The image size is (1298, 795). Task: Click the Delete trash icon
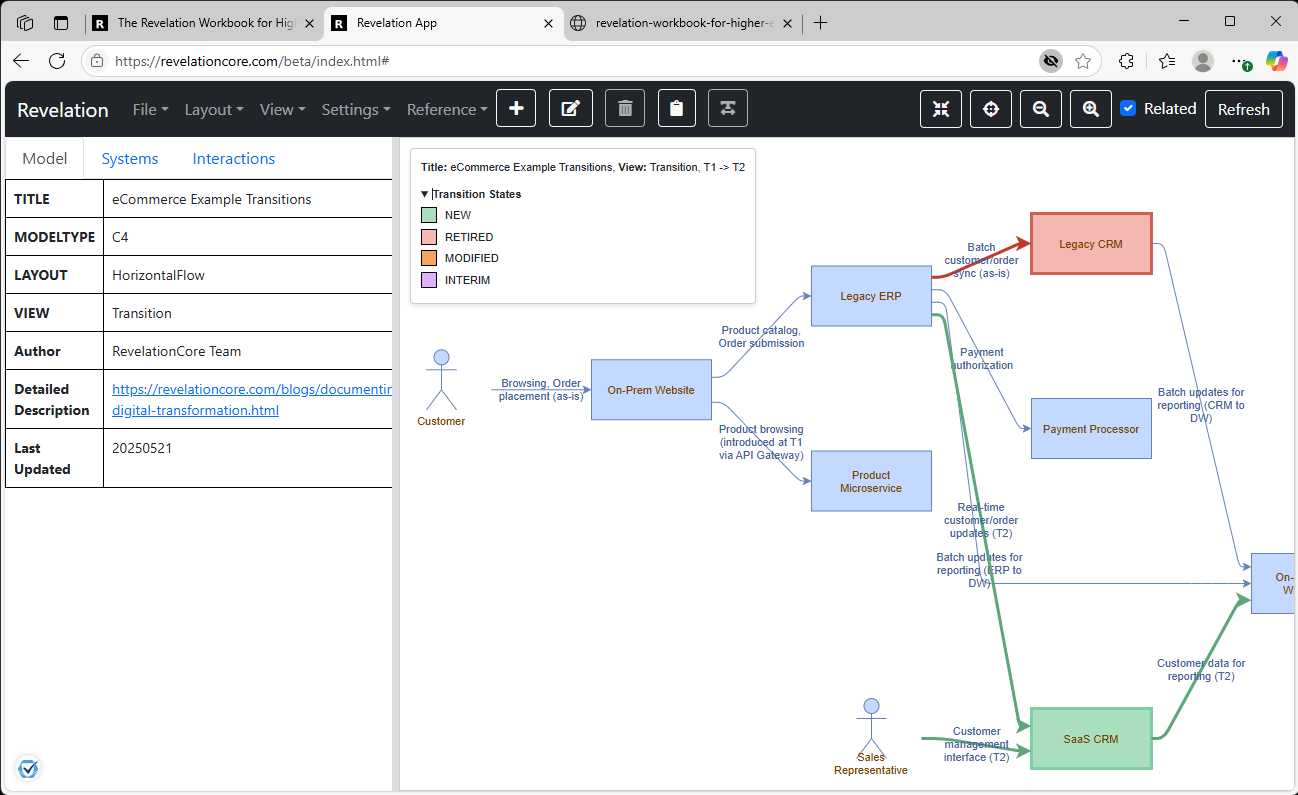pos(625,108)
